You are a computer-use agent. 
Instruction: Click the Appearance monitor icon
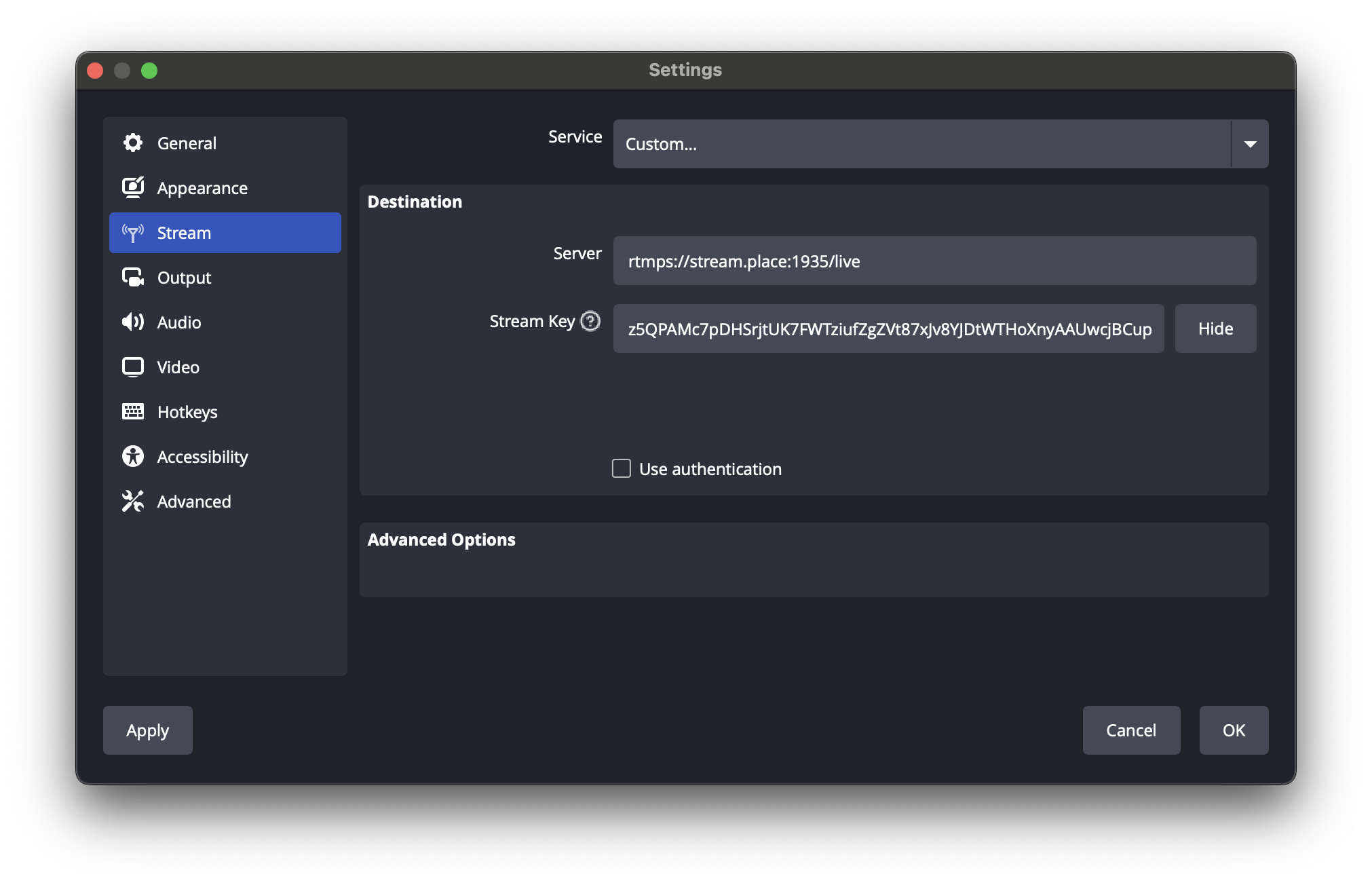133,187
